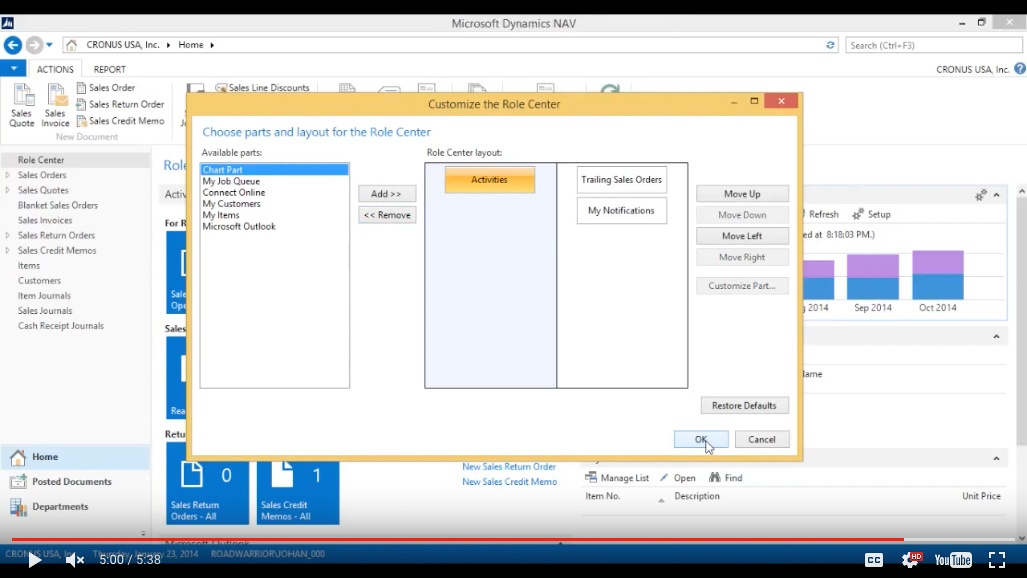Expand CRONUS USA breadcrumb arrow

[x=168, y=45]
